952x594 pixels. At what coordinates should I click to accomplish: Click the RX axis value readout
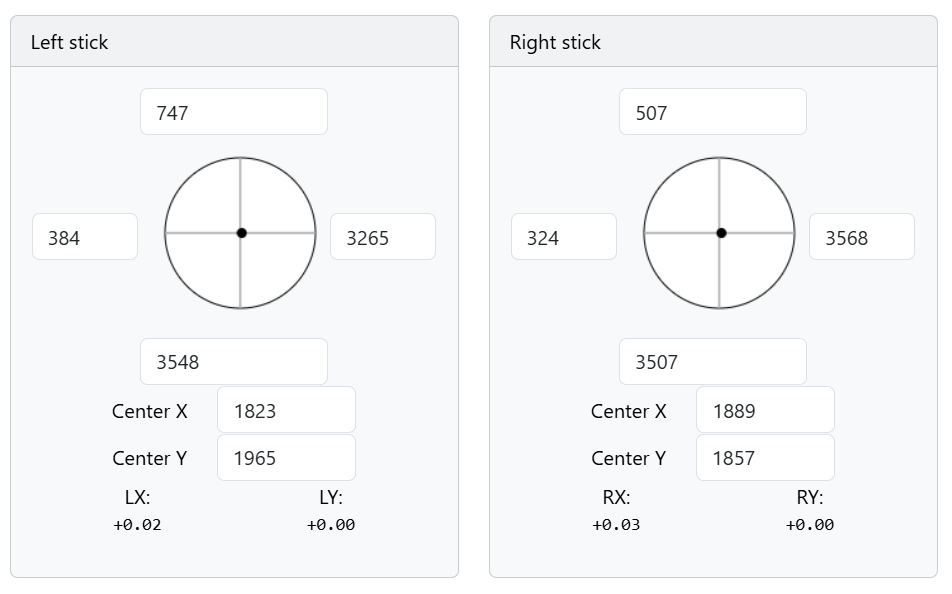click(616, 524)
